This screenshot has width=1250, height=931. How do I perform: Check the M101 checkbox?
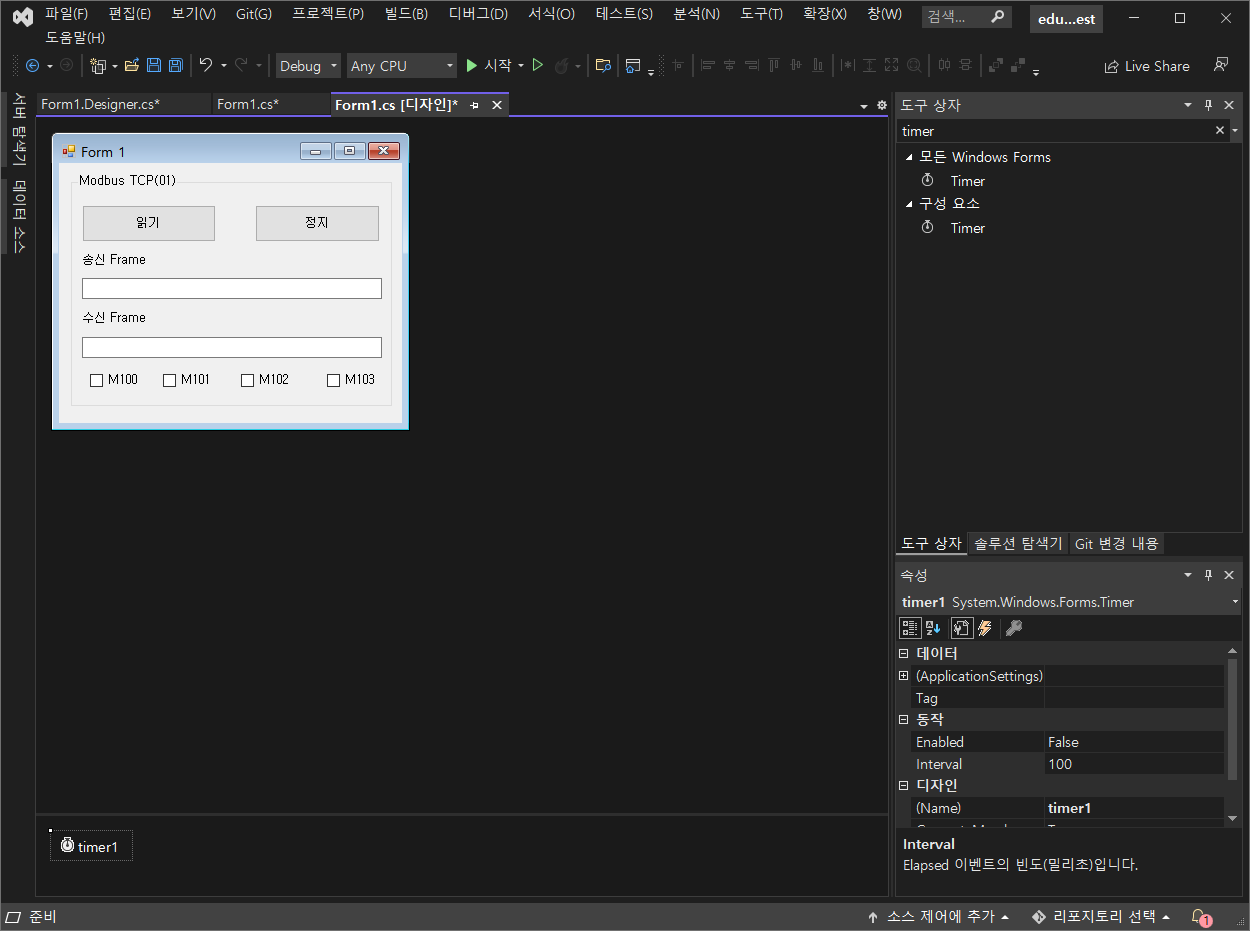[169, 380]
